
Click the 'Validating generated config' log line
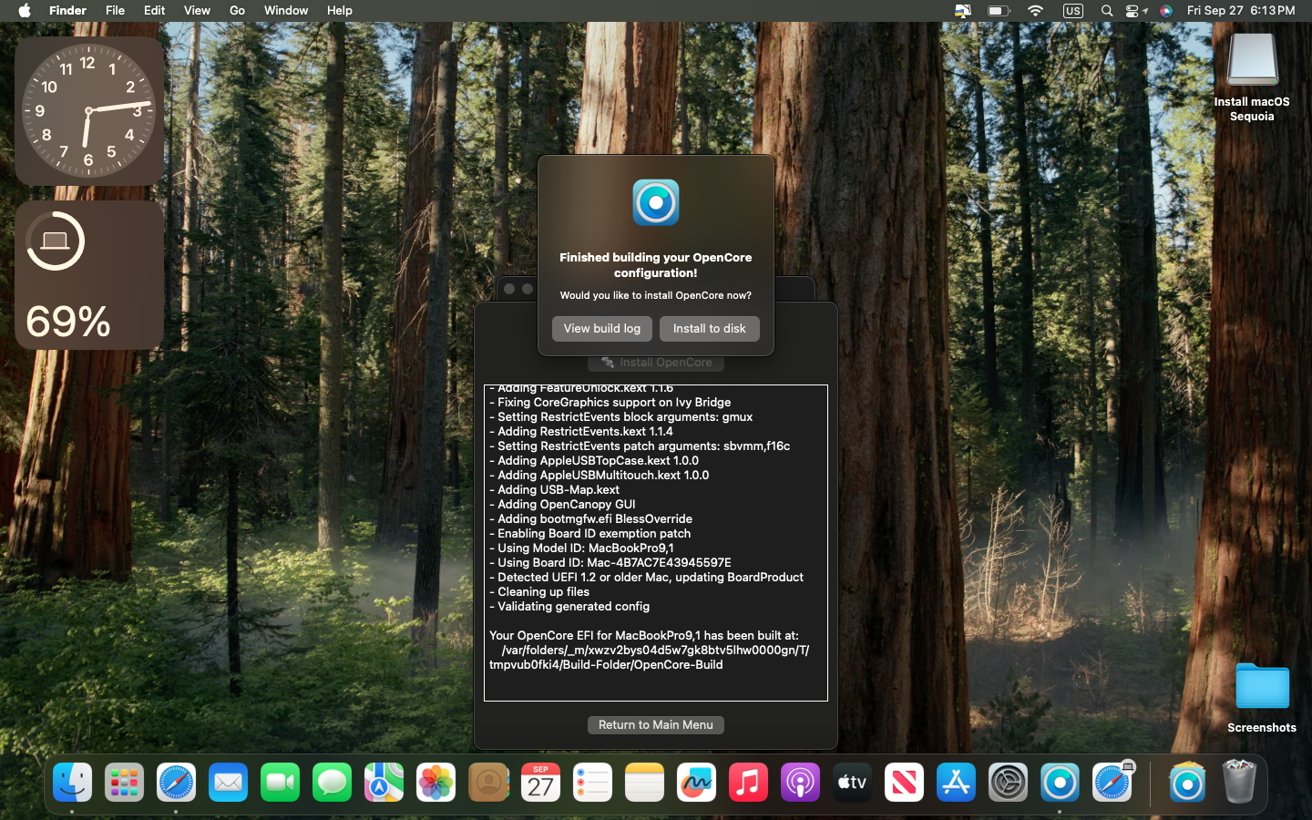click(569, 606)
